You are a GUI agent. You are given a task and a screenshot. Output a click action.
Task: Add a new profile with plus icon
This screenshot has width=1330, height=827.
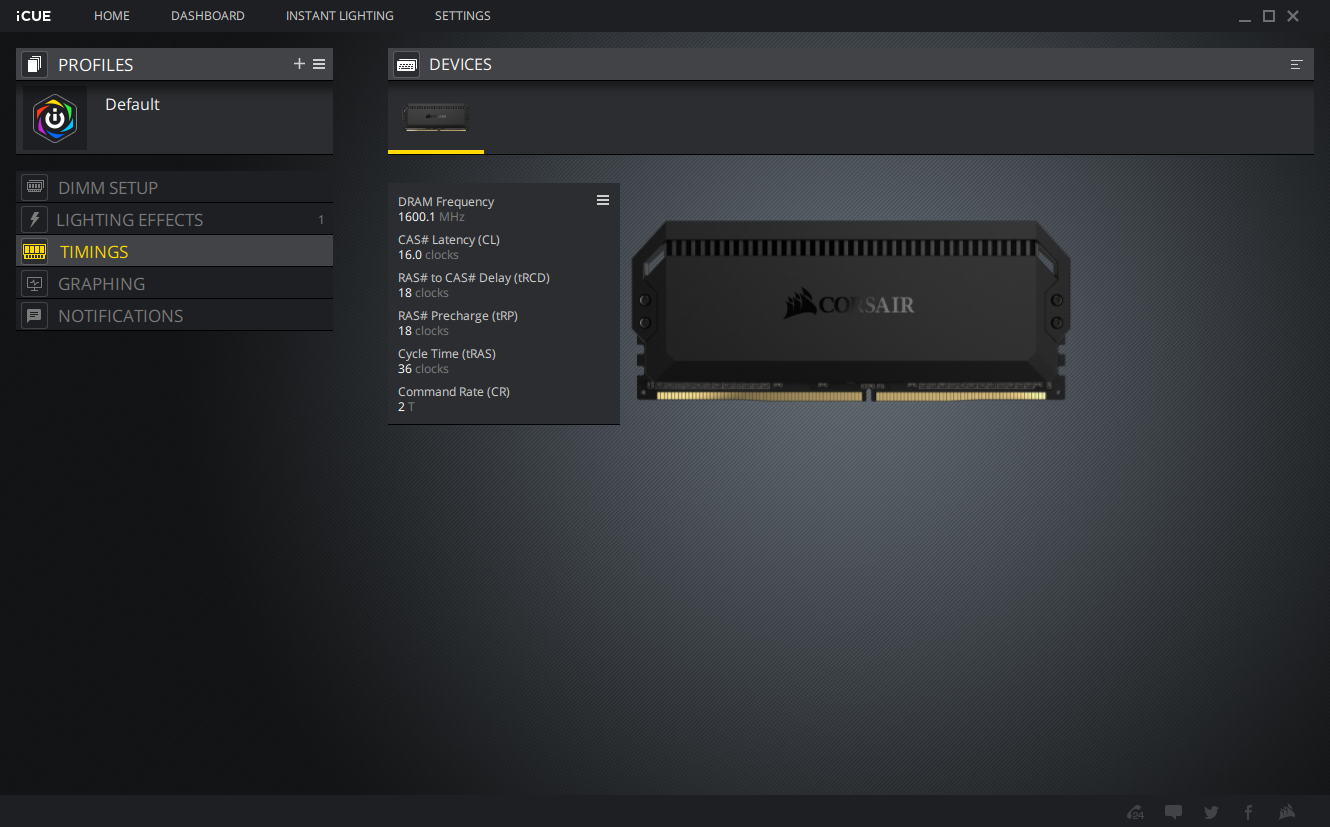pyautogui.click(x=299, y=64)
